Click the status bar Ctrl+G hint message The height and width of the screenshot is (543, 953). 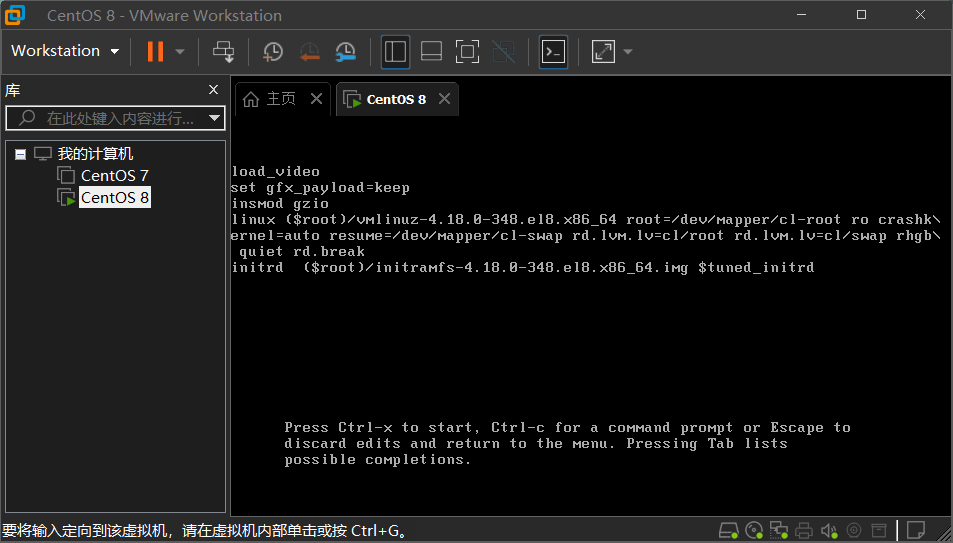click(204, 531)
